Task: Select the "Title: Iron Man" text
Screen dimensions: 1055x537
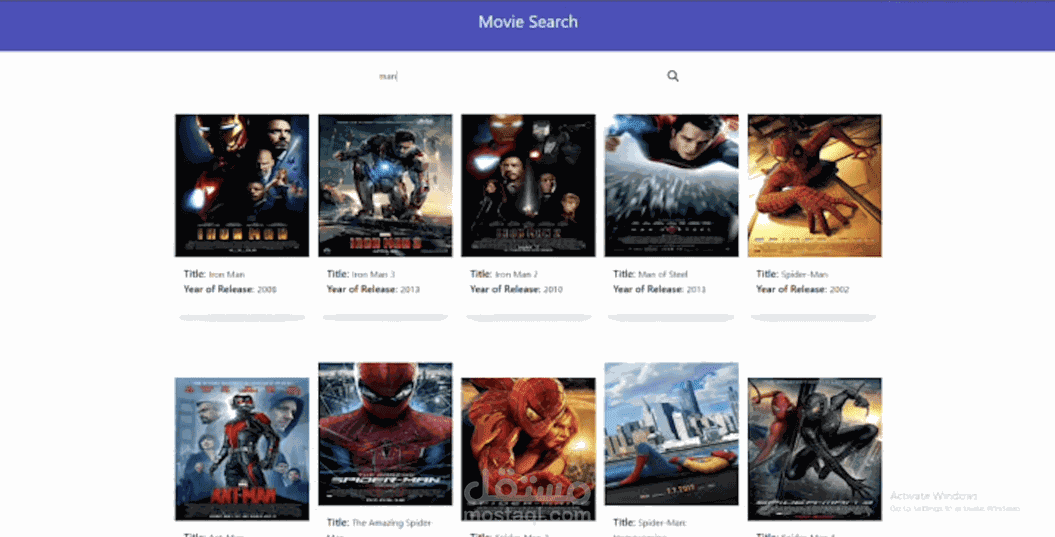Action: (215, 274)
